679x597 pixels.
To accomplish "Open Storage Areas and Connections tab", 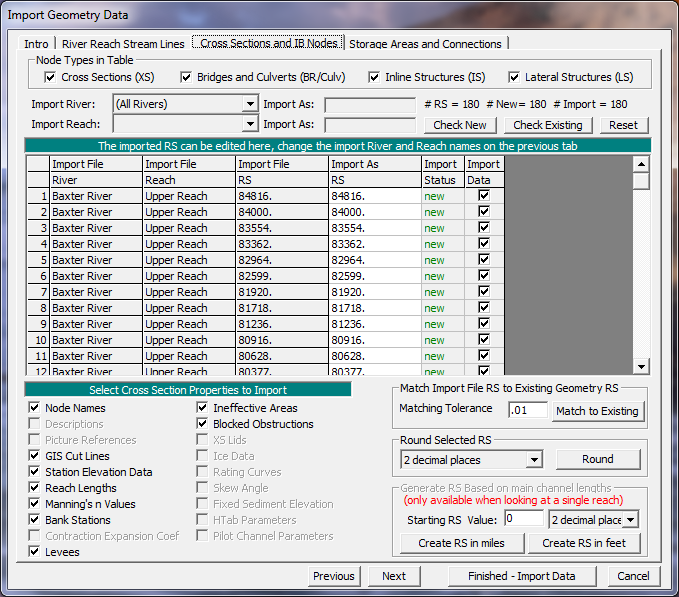I will click(x=425, y=44).
